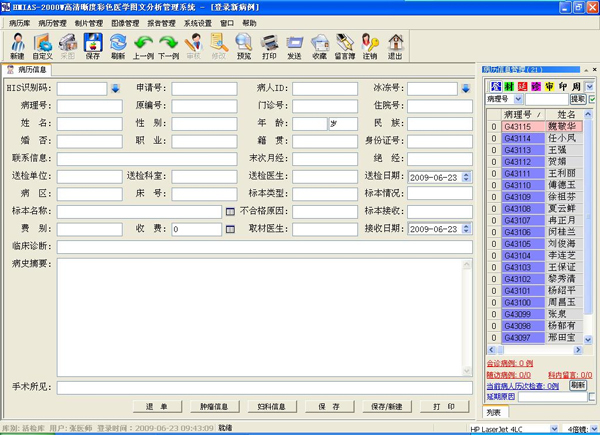Open the 系统设置 menu

click(198, 23)
